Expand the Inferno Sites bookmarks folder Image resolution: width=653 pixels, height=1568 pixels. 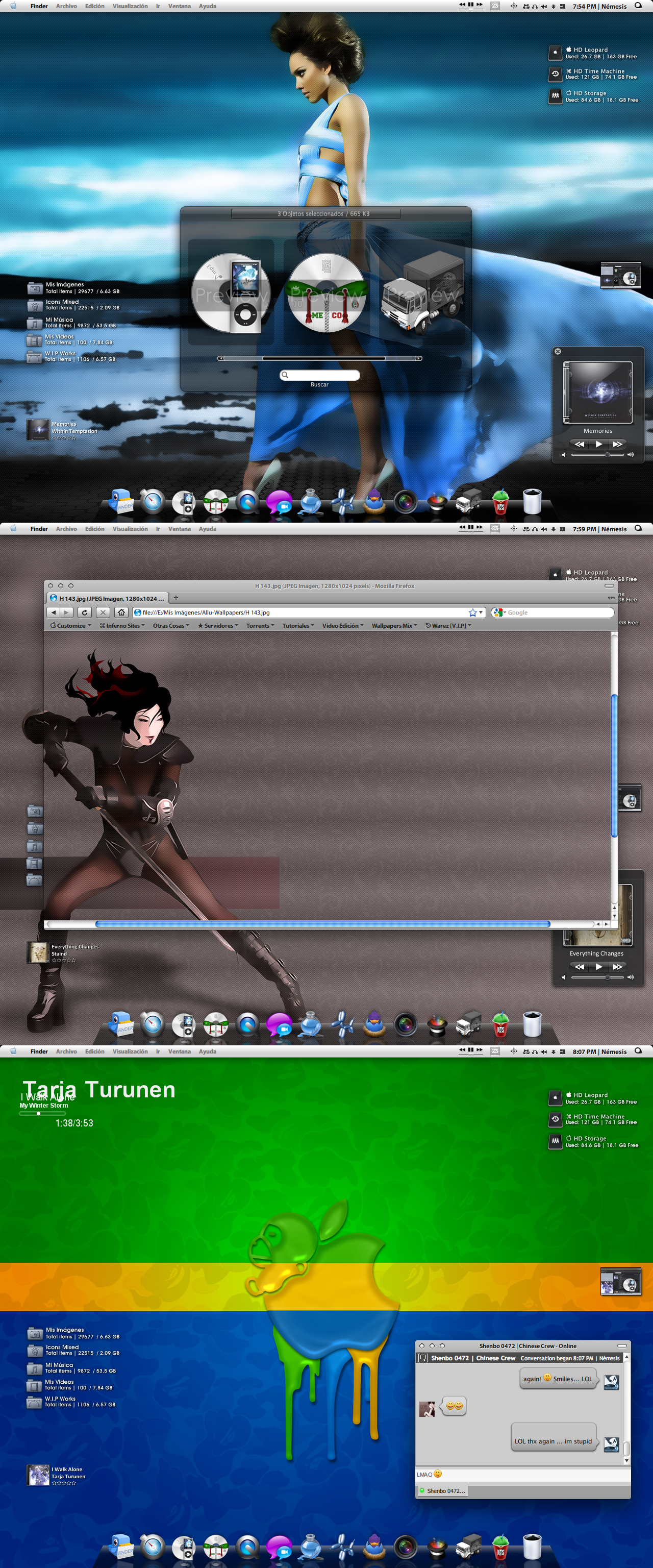(122, 625)
